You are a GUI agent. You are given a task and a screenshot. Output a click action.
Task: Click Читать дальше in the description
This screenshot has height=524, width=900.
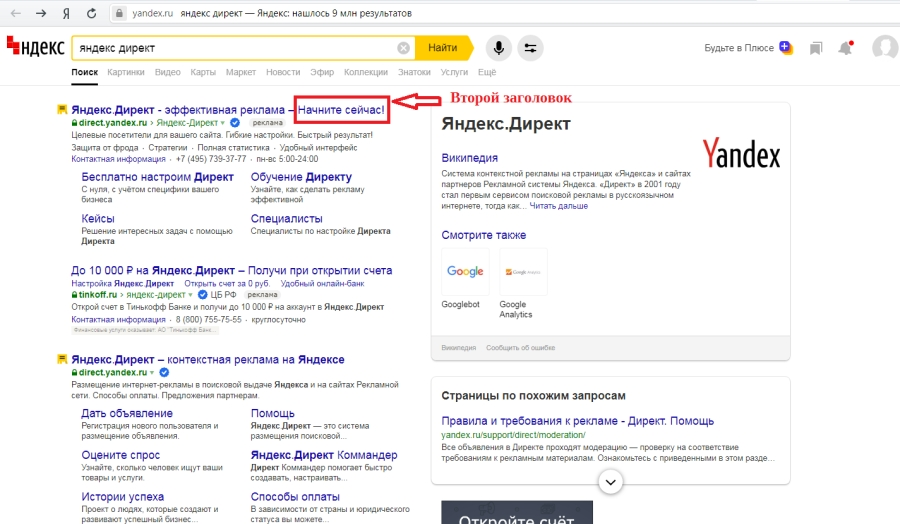pos(558,206)
